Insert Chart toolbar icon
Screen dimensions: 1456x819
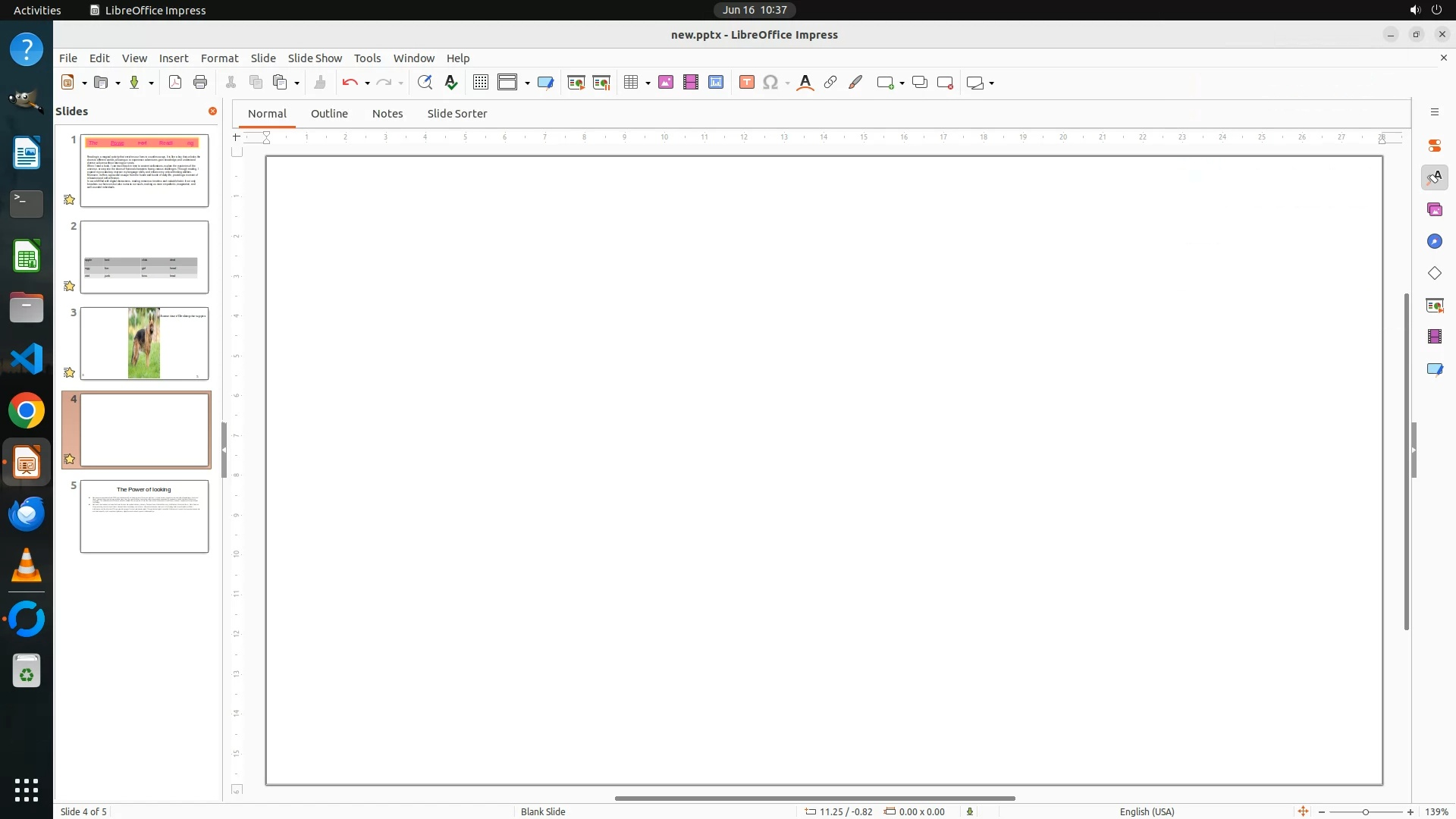click(716, 83)
